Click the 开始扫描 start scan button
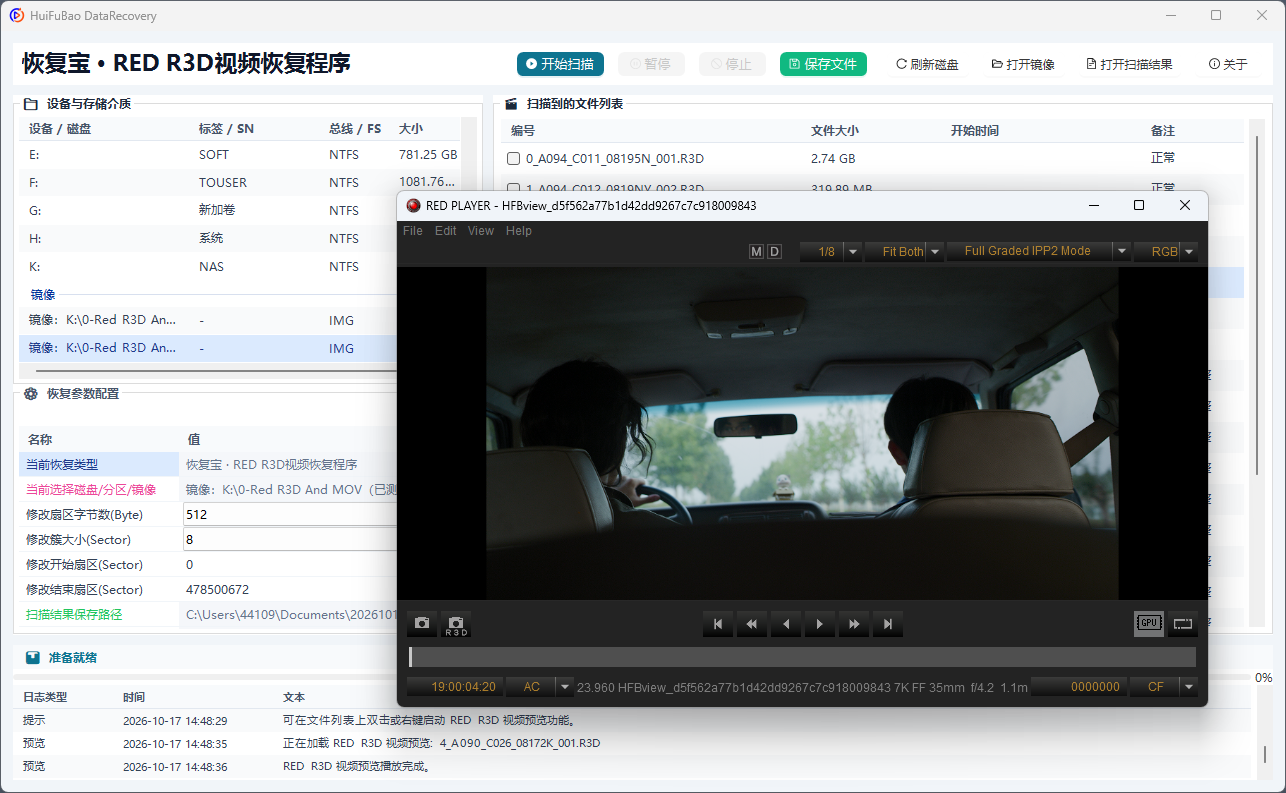This screenshot has height=793, width=1286. tap(560, 64)
